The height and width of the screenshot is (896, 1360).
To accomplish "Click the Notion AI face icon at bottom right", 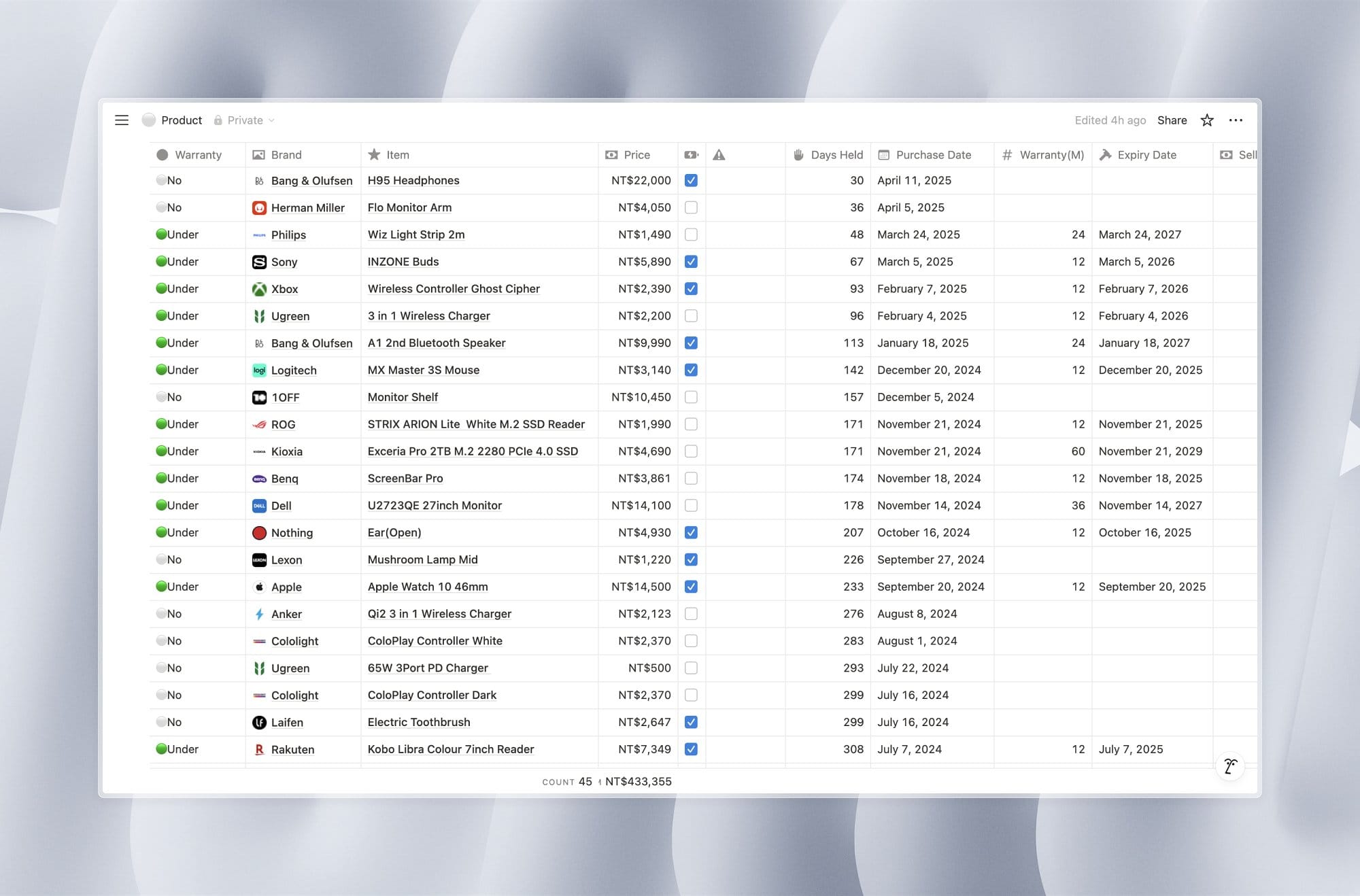I will click(x=1229, y=765).
